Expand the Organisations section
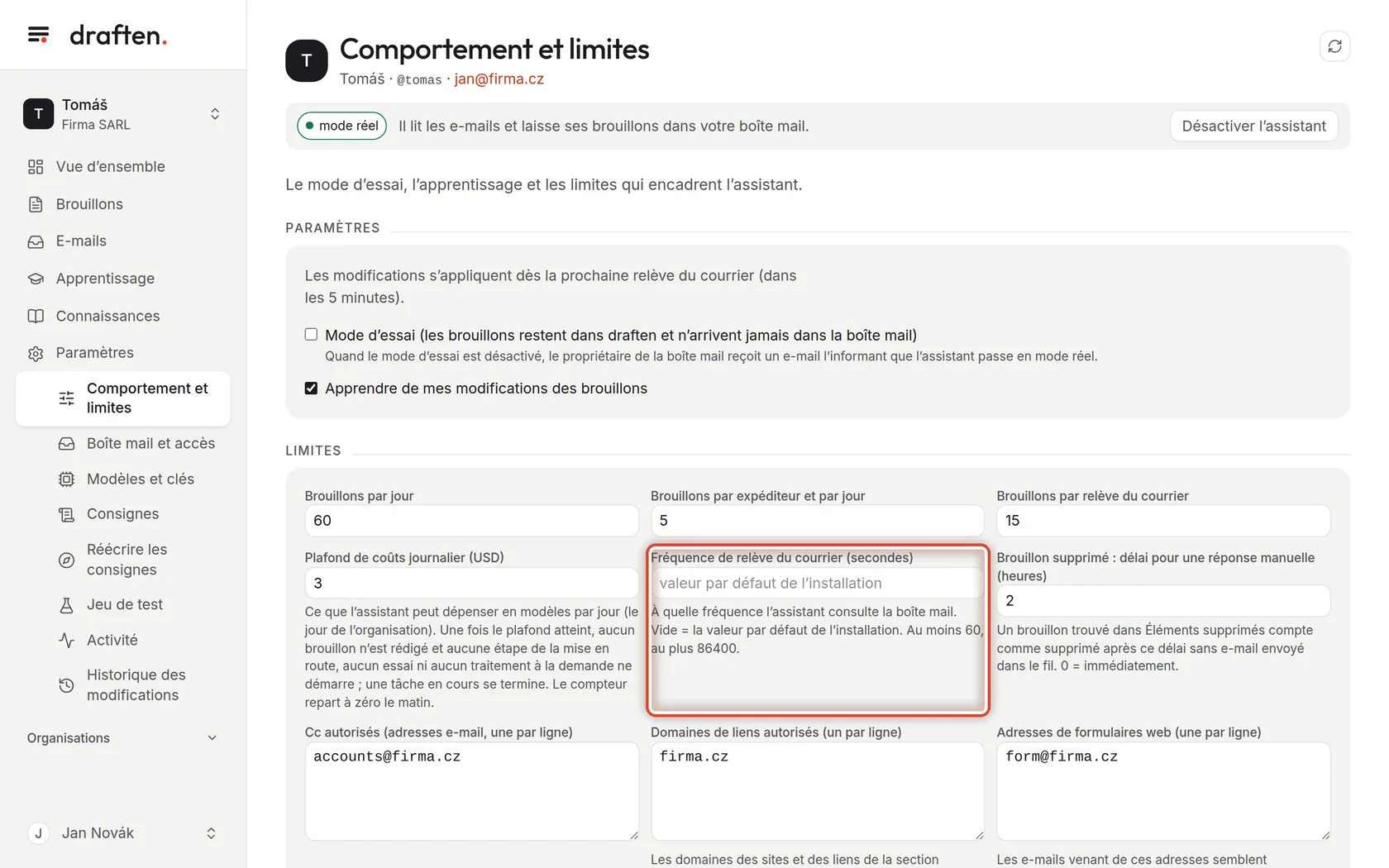The height and width of the screenshot is (868, 1389). (122, 738)
